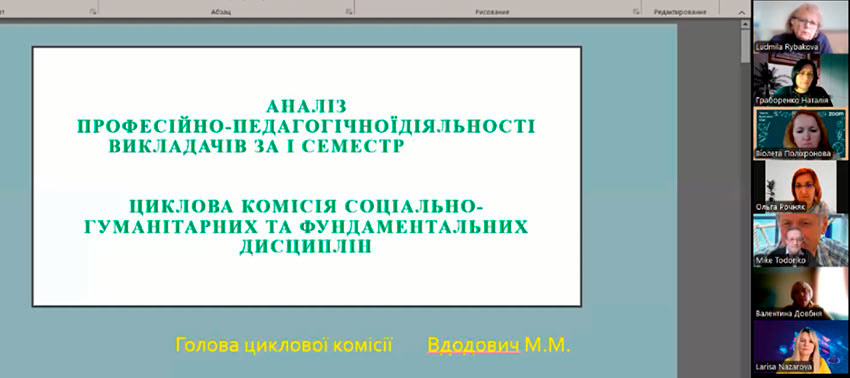Select the Ludmila Rybakova video tile
This screenshot has width=850, height=378.
pyautogui.click(x=801, y=26)
